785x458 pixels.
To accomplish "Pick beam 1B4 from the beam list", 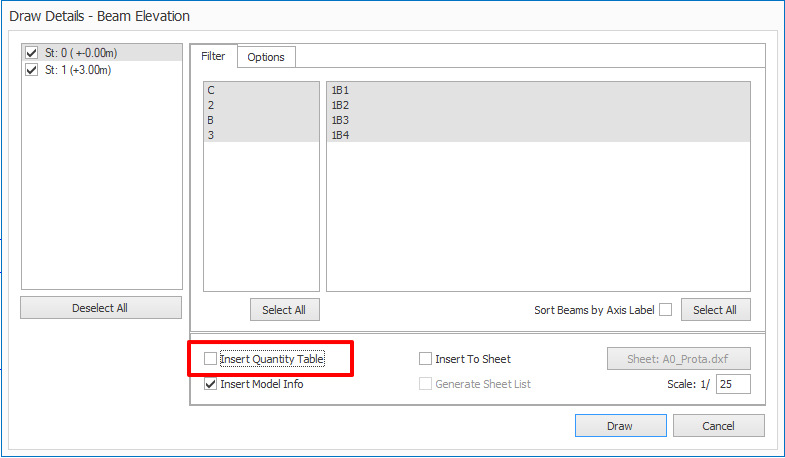I will pyautogui.click(x=340, y=135).
